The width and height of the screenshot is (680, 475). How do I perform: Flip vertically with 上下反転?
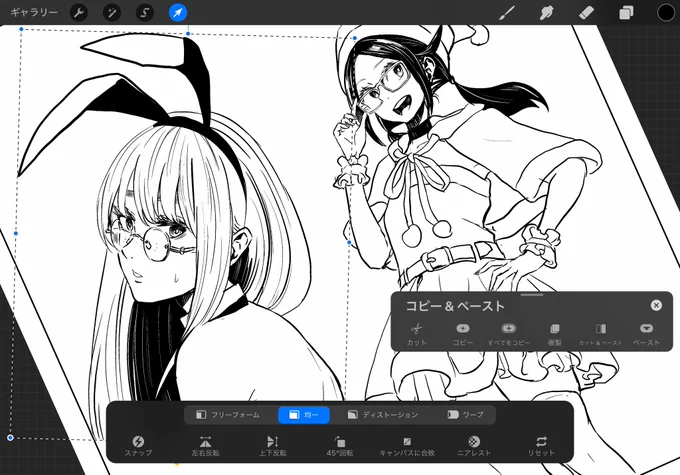pos(273,446)
